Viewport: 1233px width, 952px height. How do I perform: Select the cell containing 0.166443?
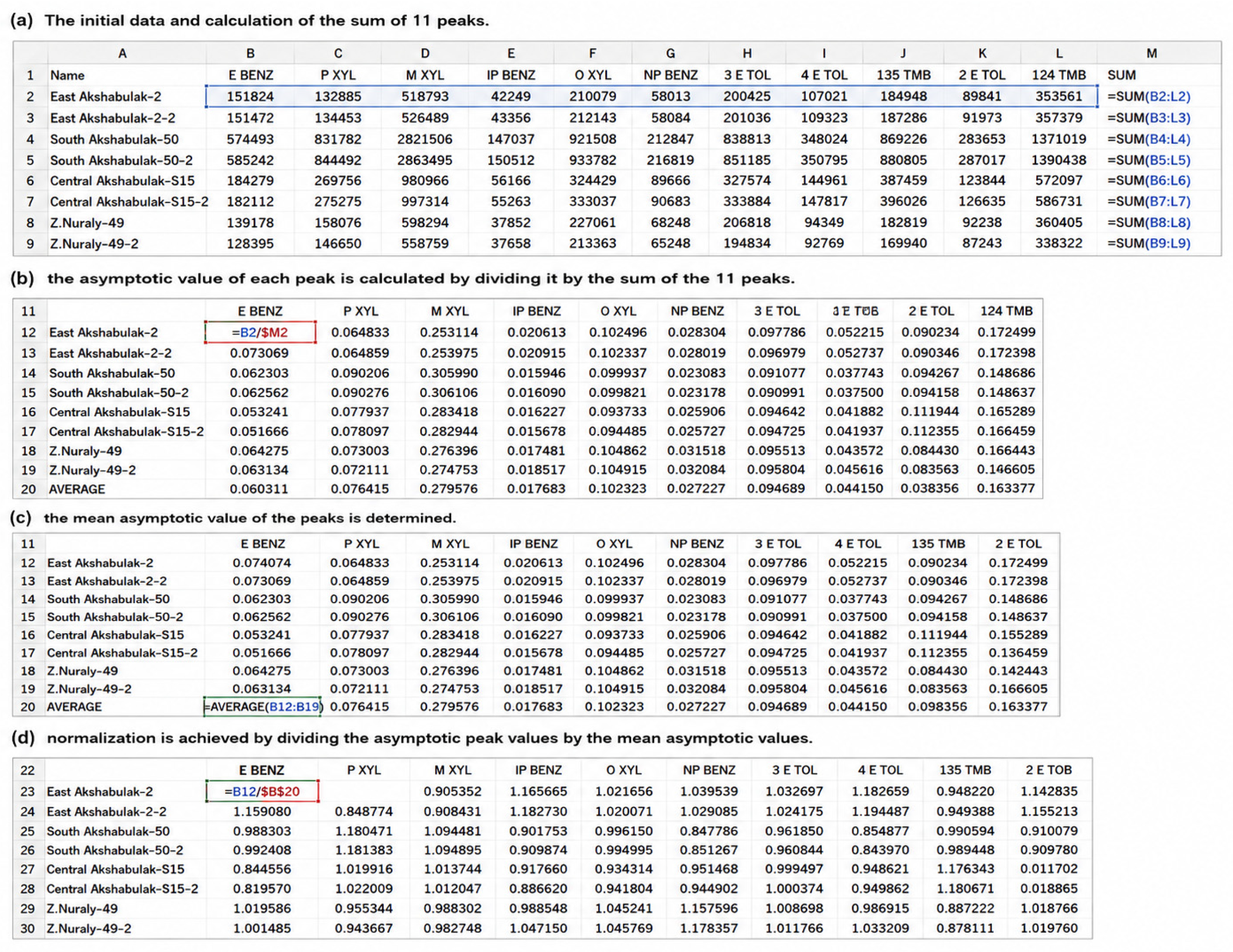click(x=1006, y=451)
